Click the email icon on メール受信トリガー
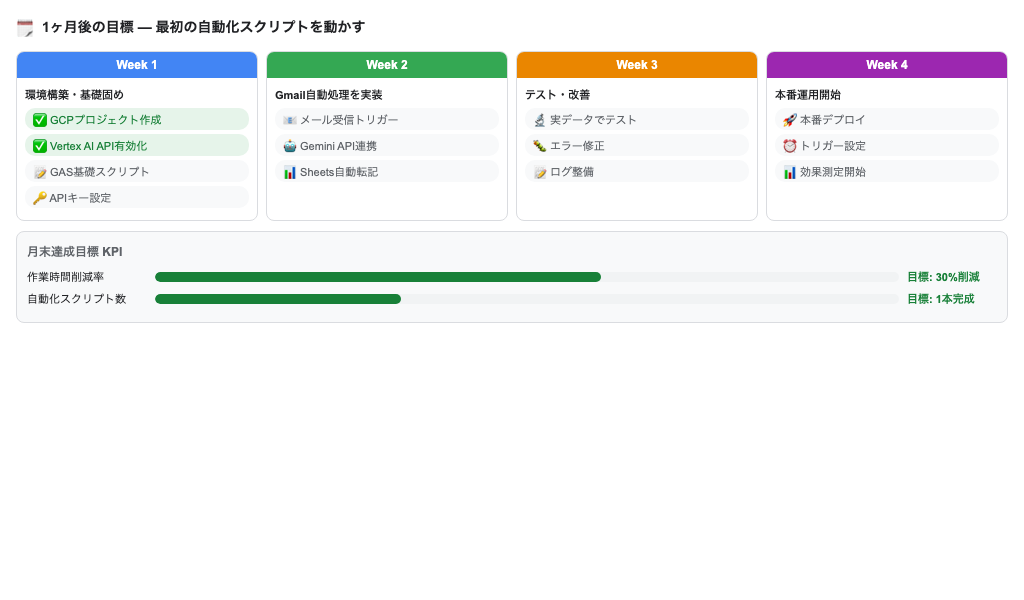Screen dimensions: 1024x600 click(290, 120)
